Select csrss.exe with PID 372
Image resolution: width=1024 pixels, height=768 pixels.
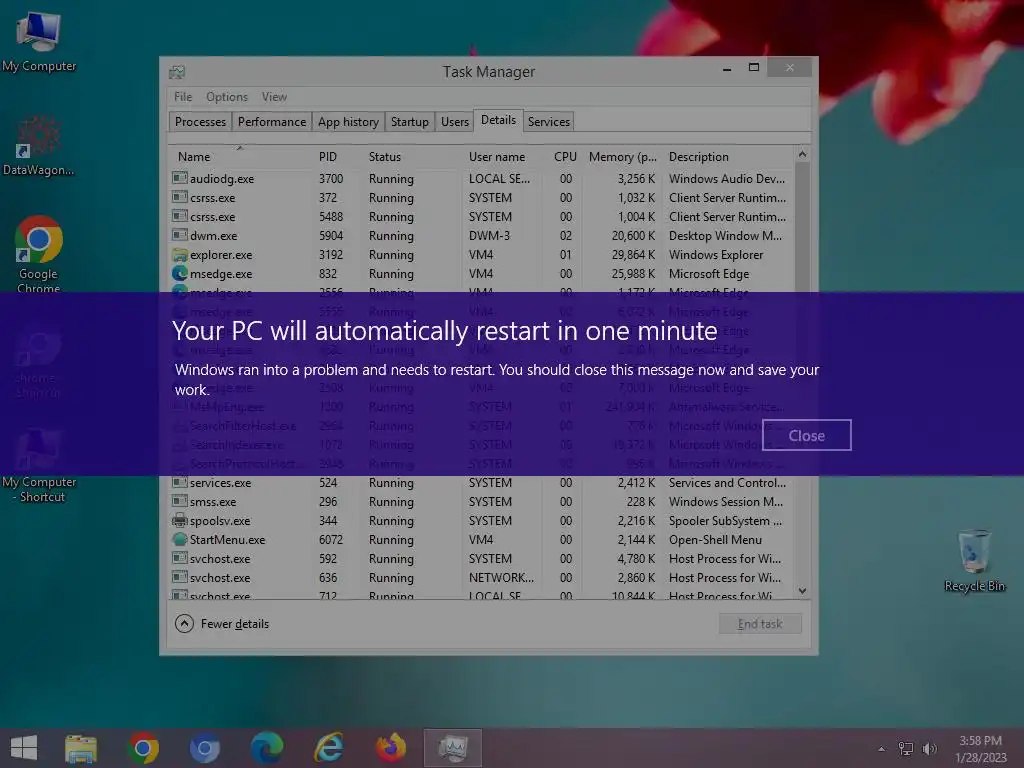click(482, 197)
